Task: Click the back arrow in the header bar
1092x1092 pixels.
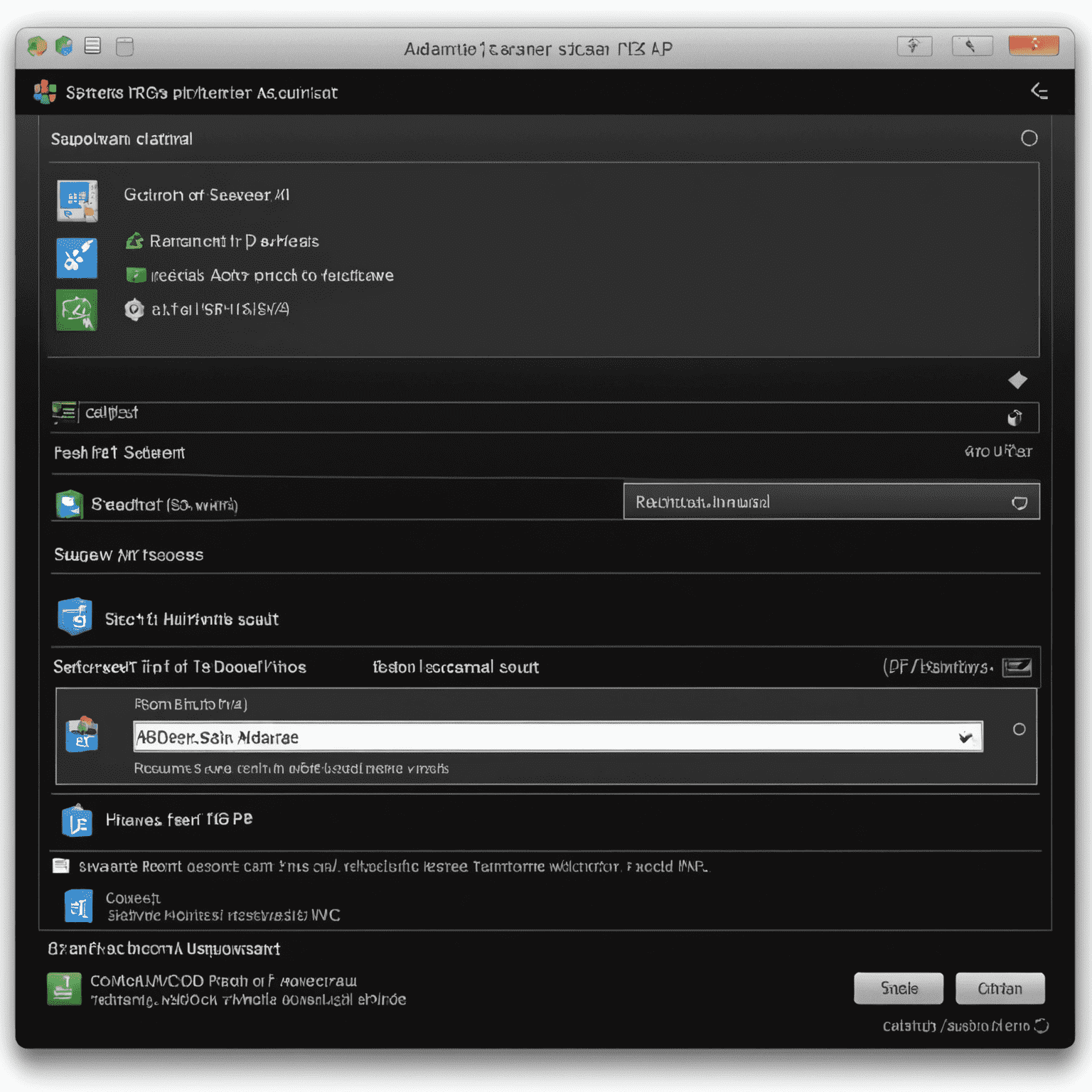Action: pyautogui.click(x=1039, y=92)
